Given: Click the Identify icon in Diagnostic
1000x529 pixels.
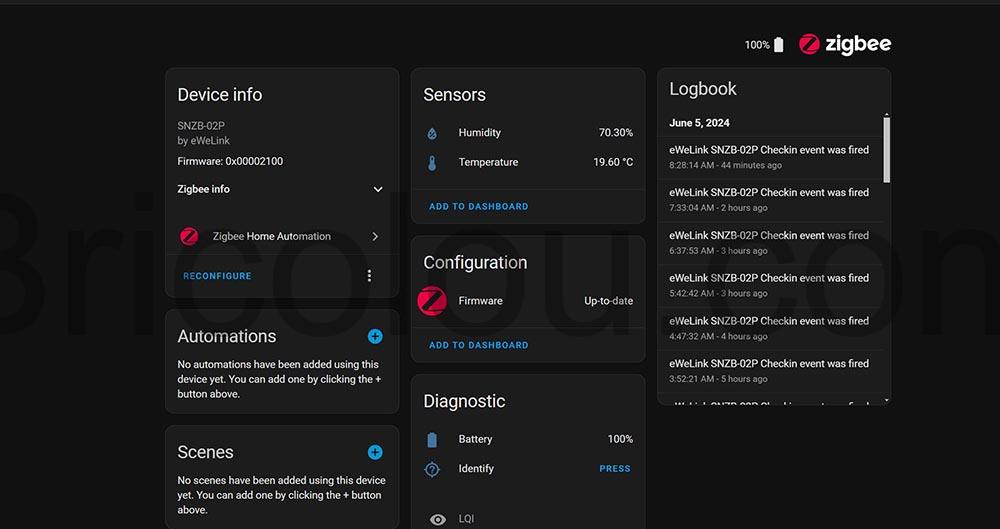Looking at the screenshot, I should [432, 469].
